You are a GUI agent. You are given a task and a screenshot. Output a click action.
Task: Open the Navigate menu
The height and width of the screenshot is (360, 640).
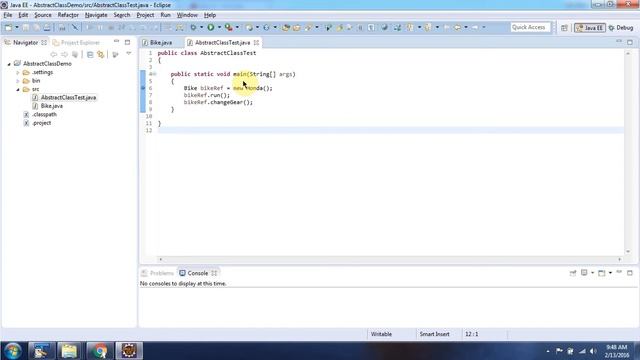[96, 15]
